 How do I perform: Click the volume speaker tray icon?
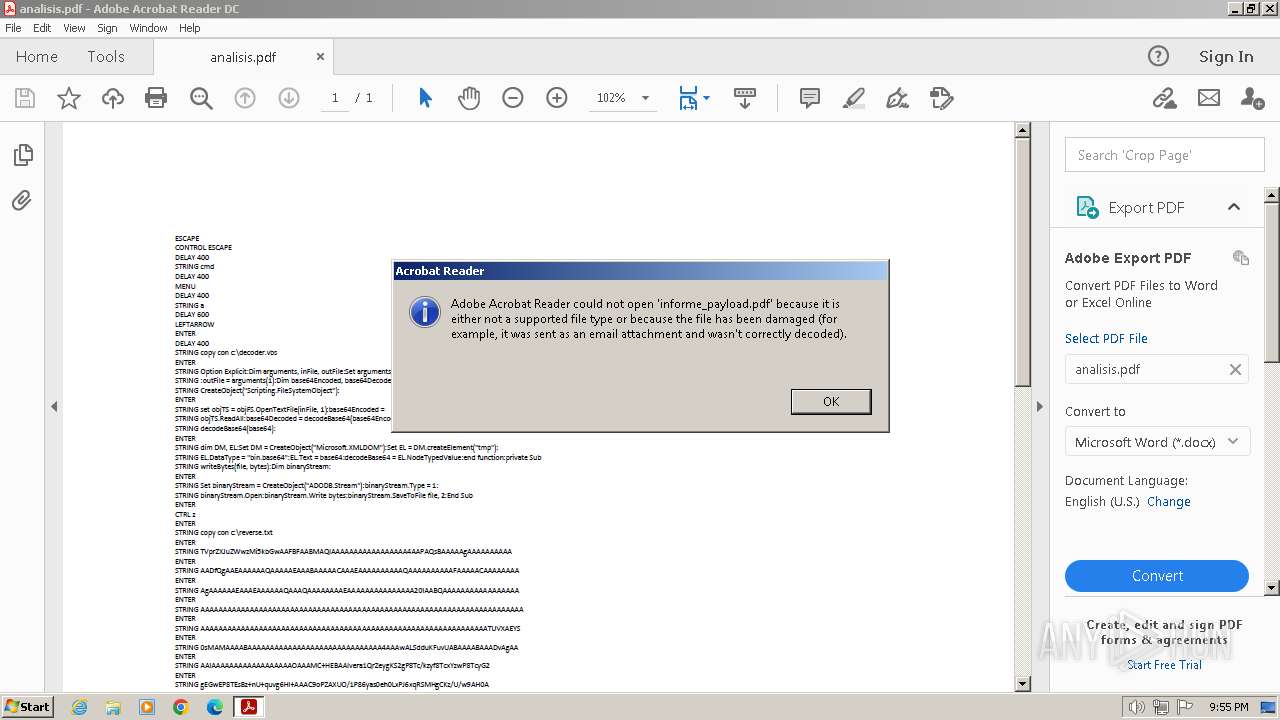point(1137,707)
